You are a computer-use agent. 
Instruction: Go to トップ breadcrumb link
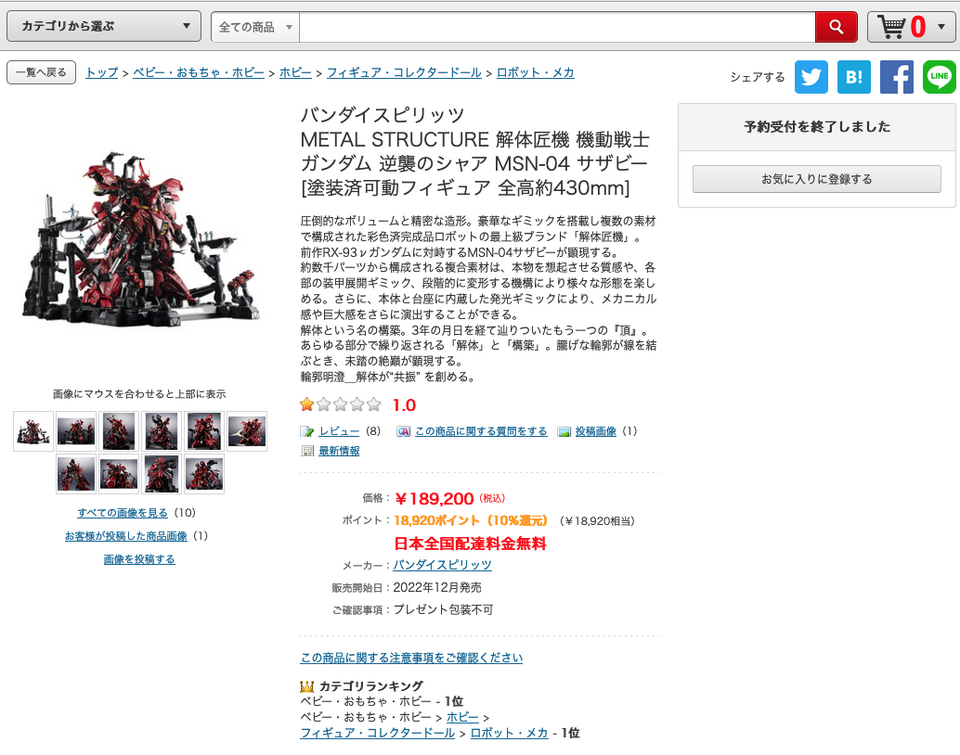102,72
